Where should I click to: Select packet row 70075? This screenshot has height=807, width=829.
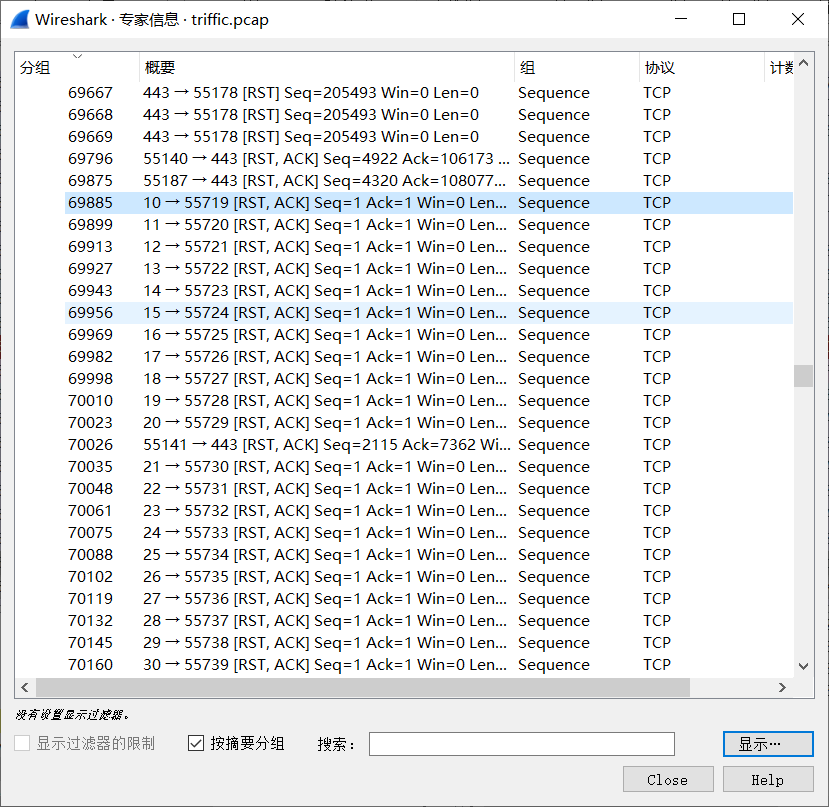point(429,533)
